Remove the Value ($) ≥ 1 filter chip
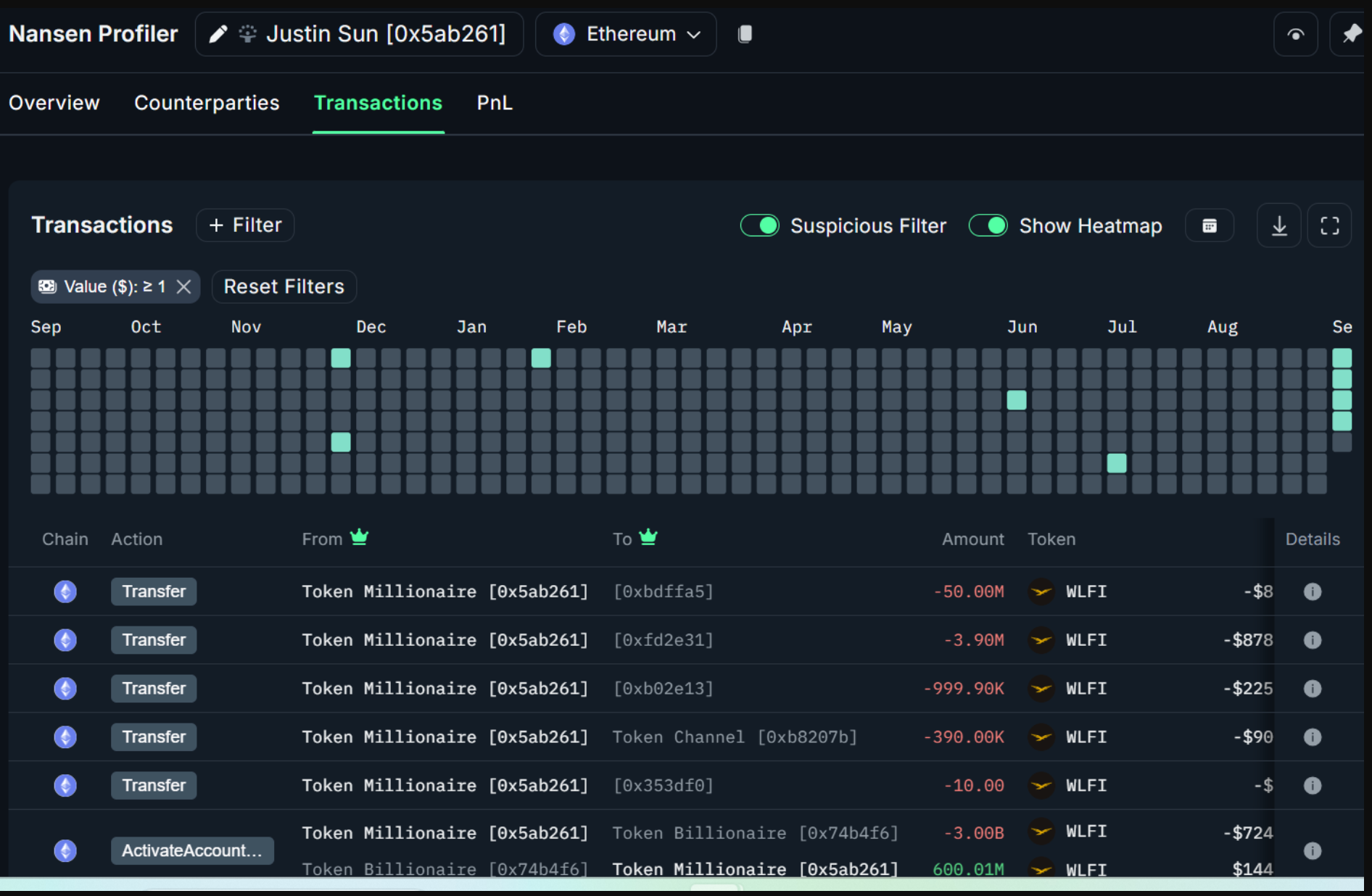Screen dimensions: 1372x896 click(184, 287)
